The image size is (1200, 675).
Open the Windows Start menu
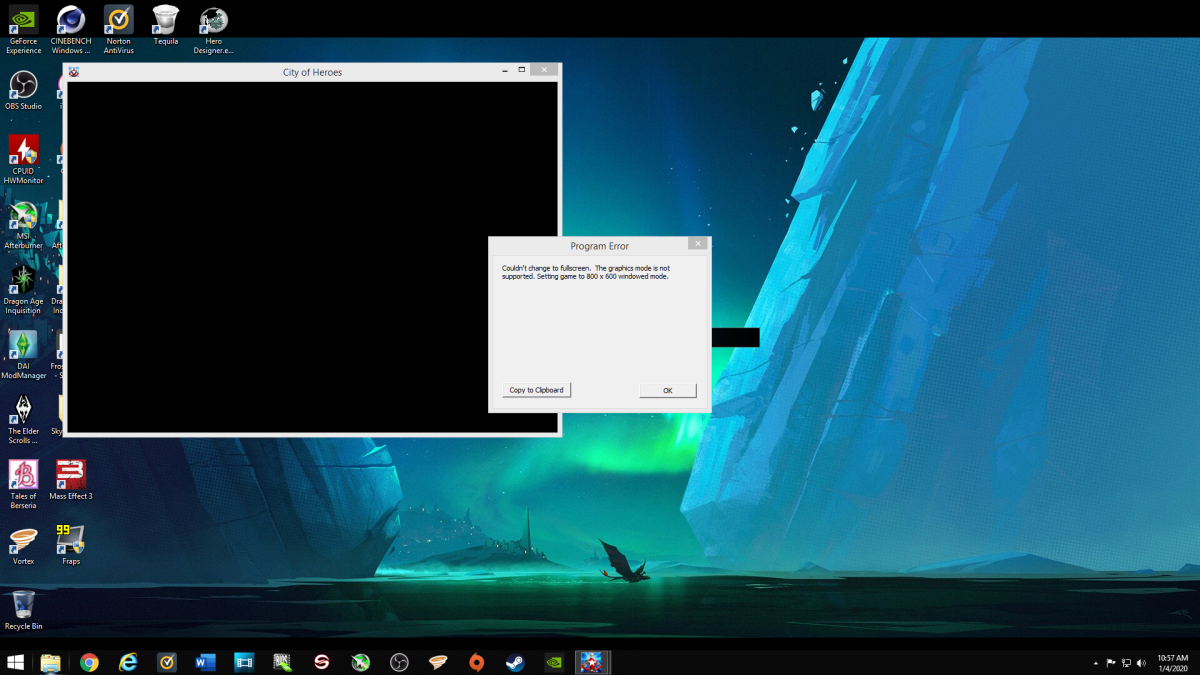(x=16, y=662)
